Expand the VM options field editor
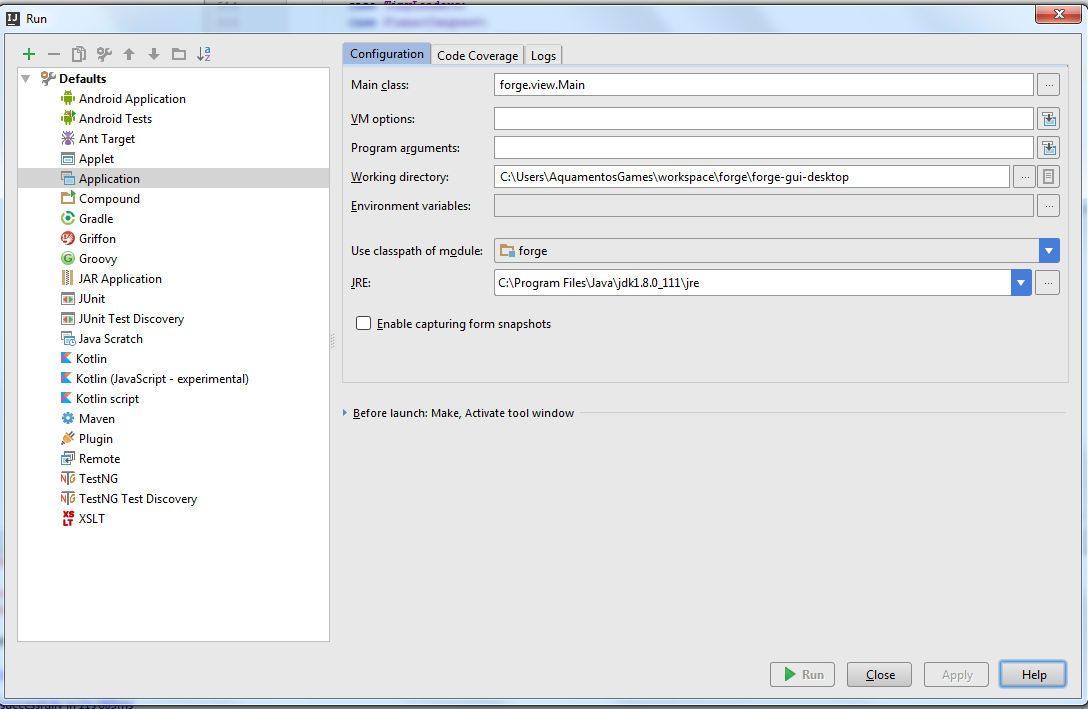The height and width of the screenshot is (709, 1088). (x=1047, y=119)
